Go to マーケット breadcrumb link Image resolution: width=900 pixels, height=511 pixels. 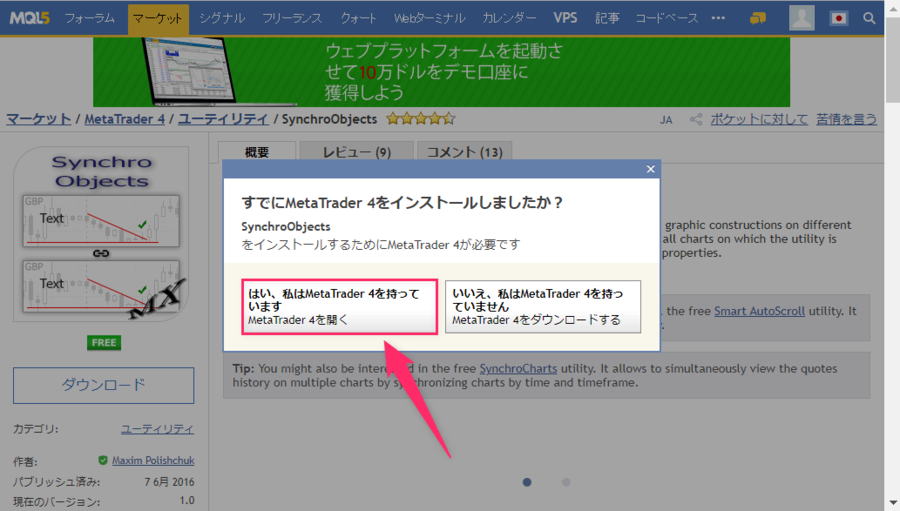[x=38, y=119]
